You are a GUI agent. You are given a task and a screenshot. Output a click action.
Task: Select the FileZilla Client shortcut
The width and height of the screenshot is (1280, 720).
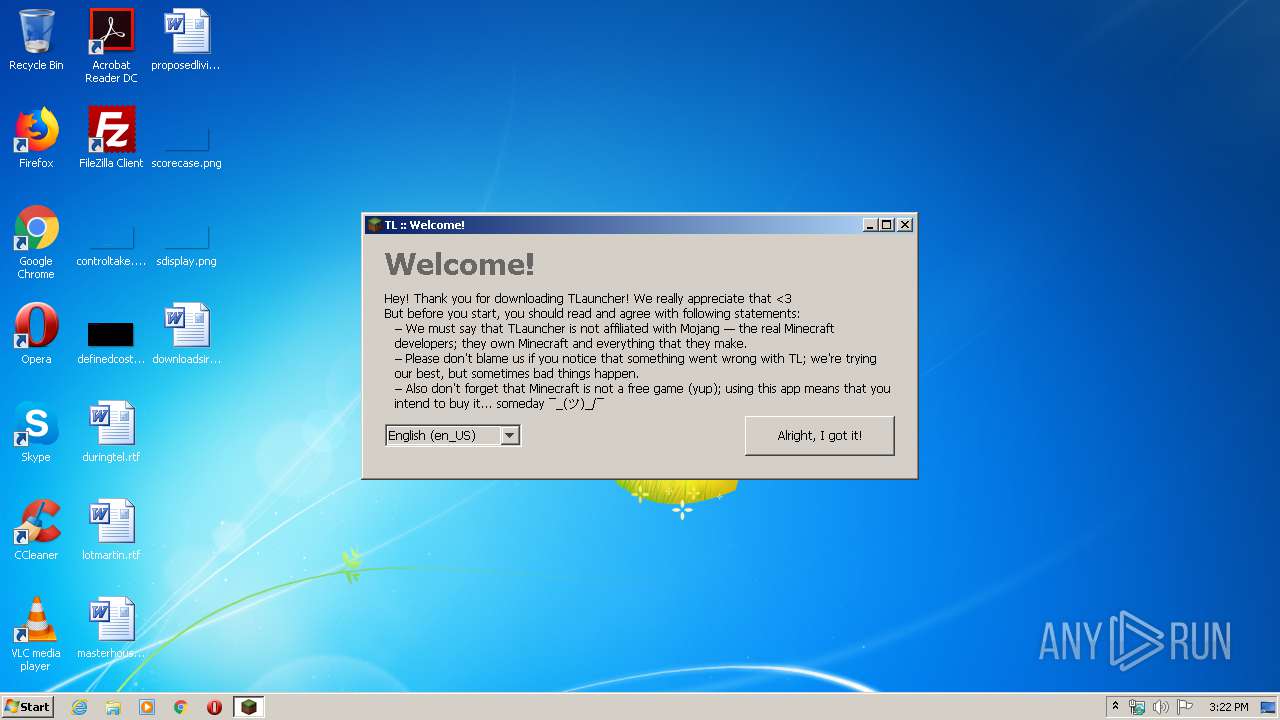pyautogui.click(x=111, y=138)
